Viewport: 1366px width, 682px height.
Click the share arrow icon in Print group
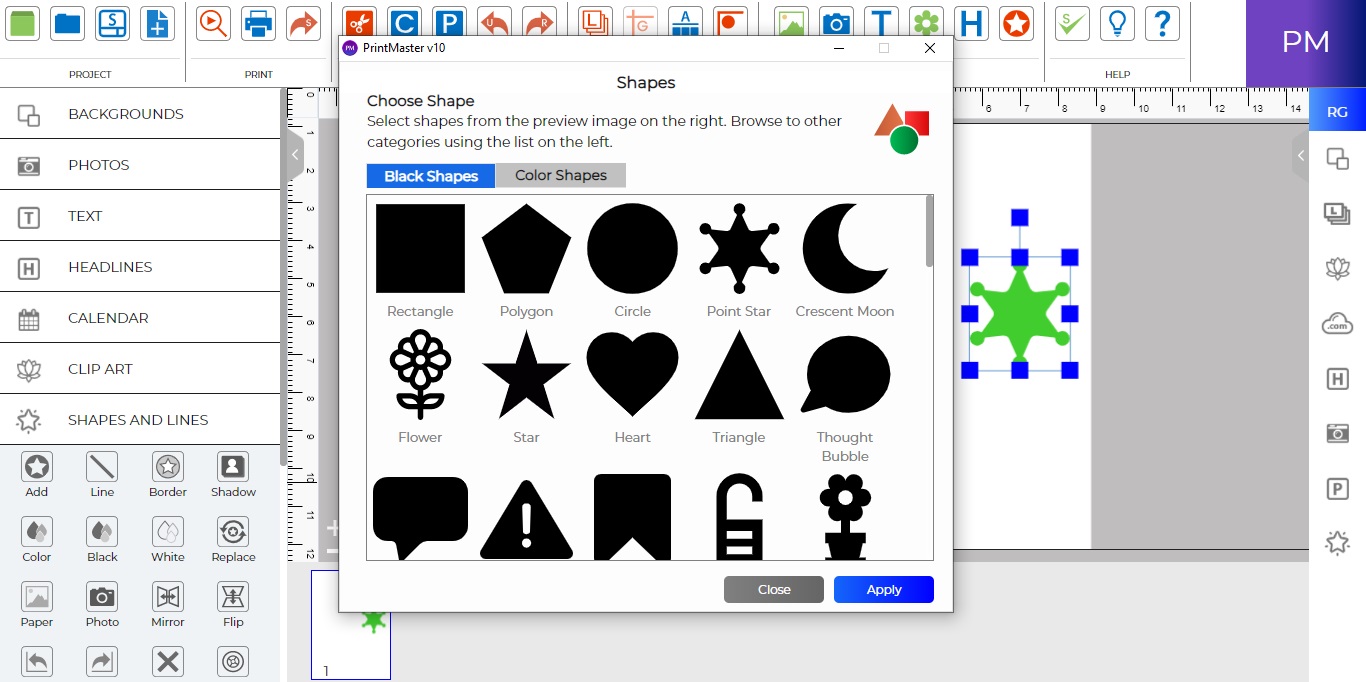303,23
